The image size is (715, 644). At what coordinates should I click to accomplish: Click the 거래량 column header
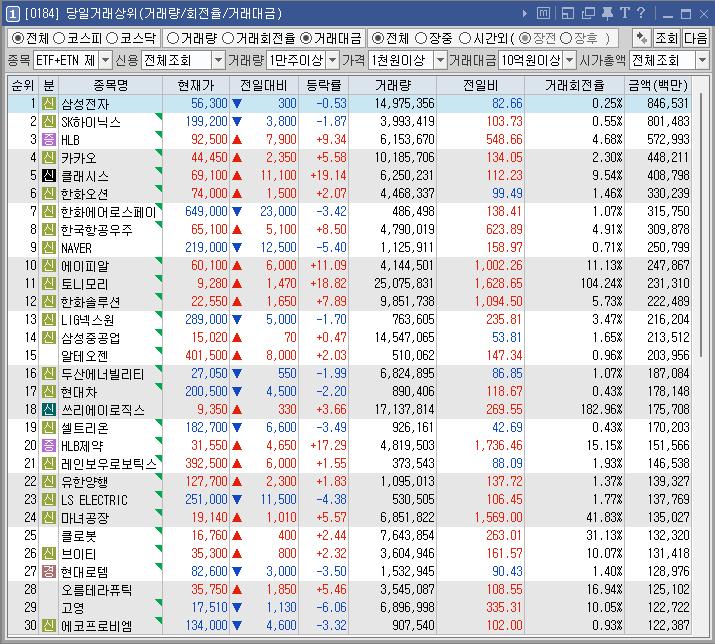tap(392, 85)
